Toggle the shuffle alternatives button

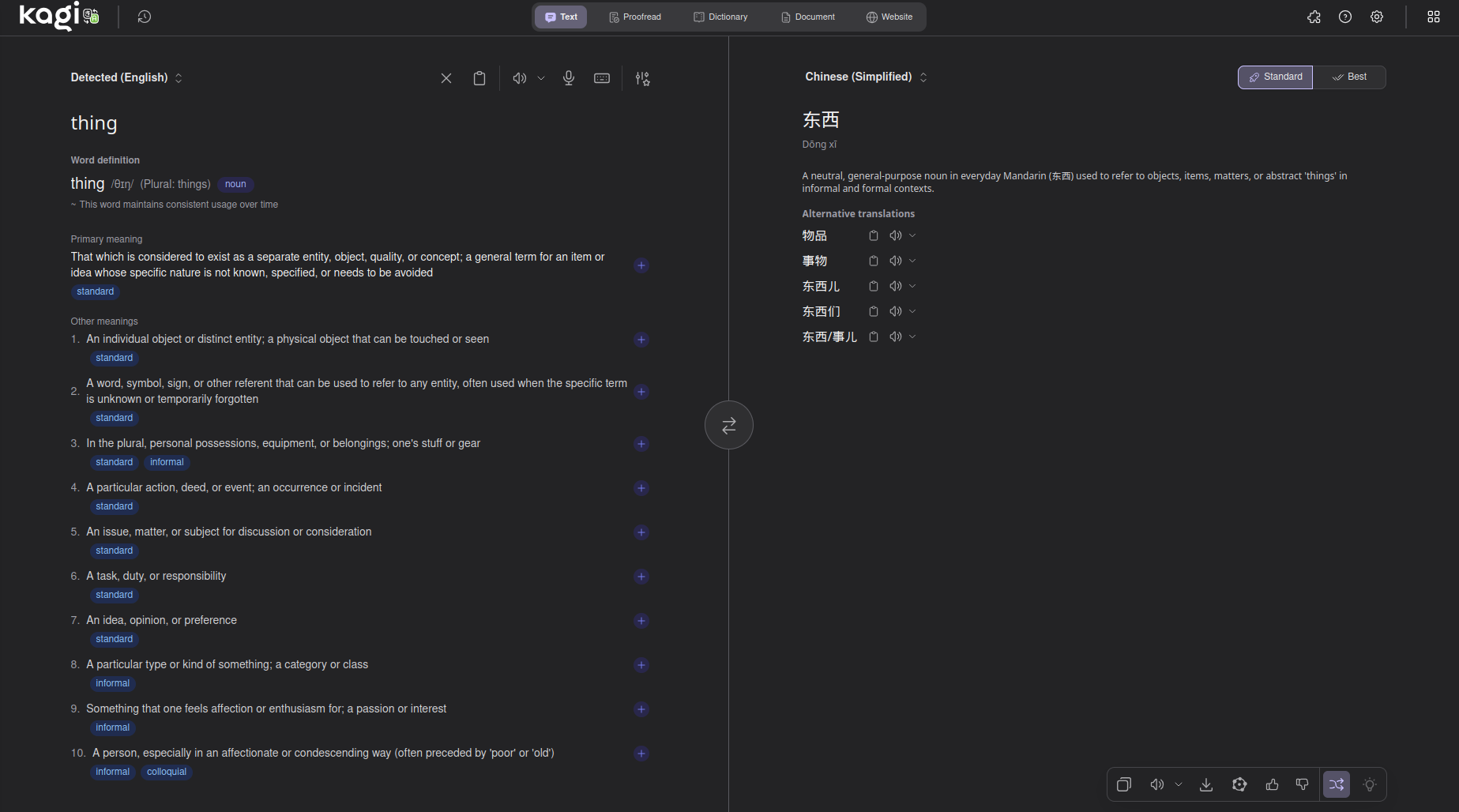coord(1337,784)
